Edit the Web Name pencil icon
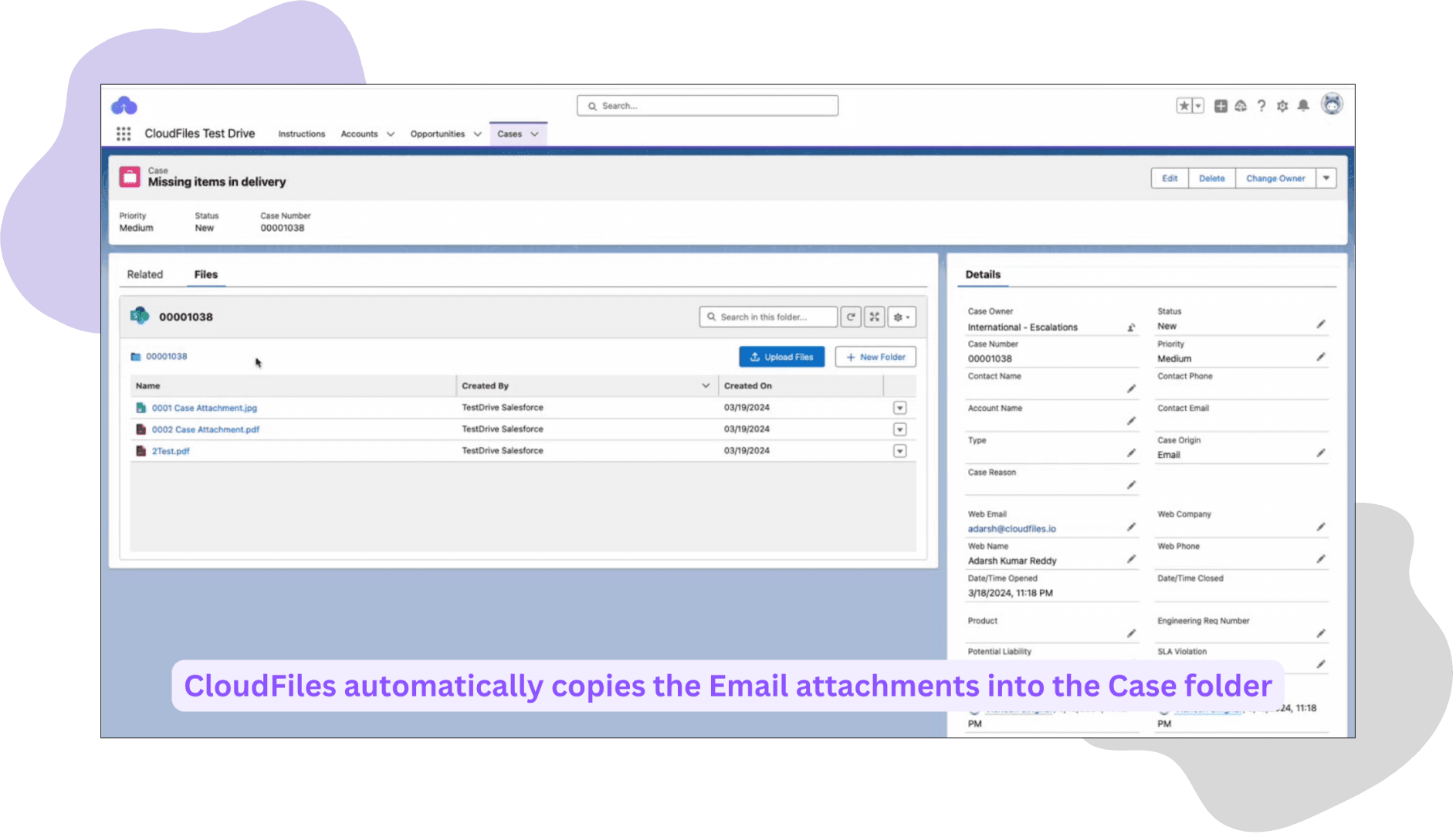The height and width of the screenshot is (834, 1456). pos(1131,558)
